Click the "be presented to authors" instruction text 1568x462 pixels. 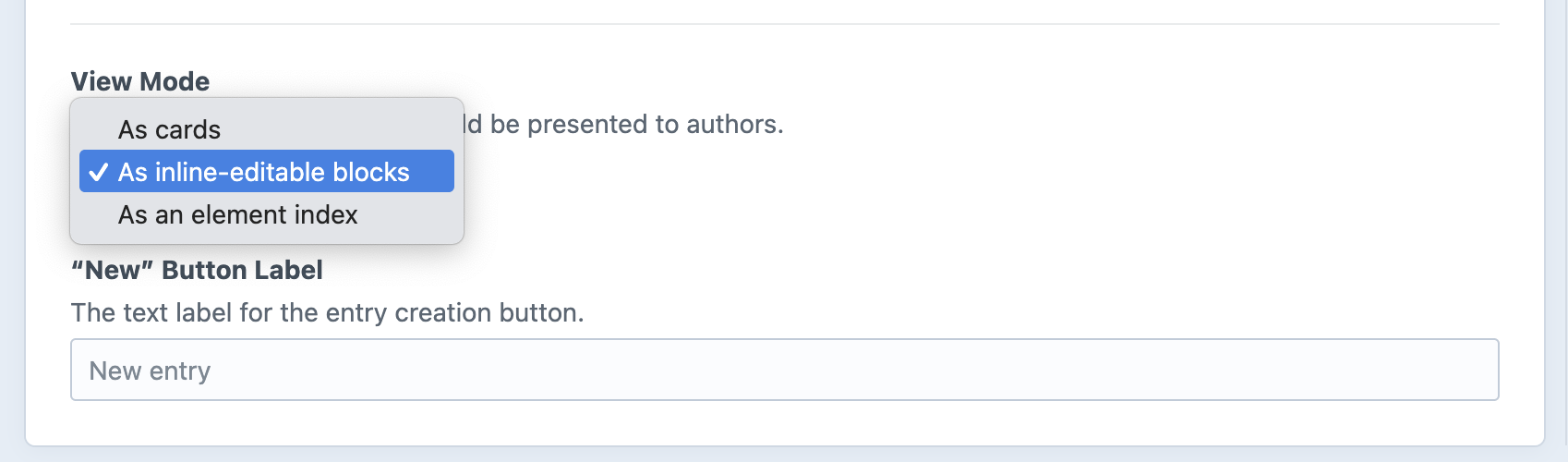tap(636, 124)
